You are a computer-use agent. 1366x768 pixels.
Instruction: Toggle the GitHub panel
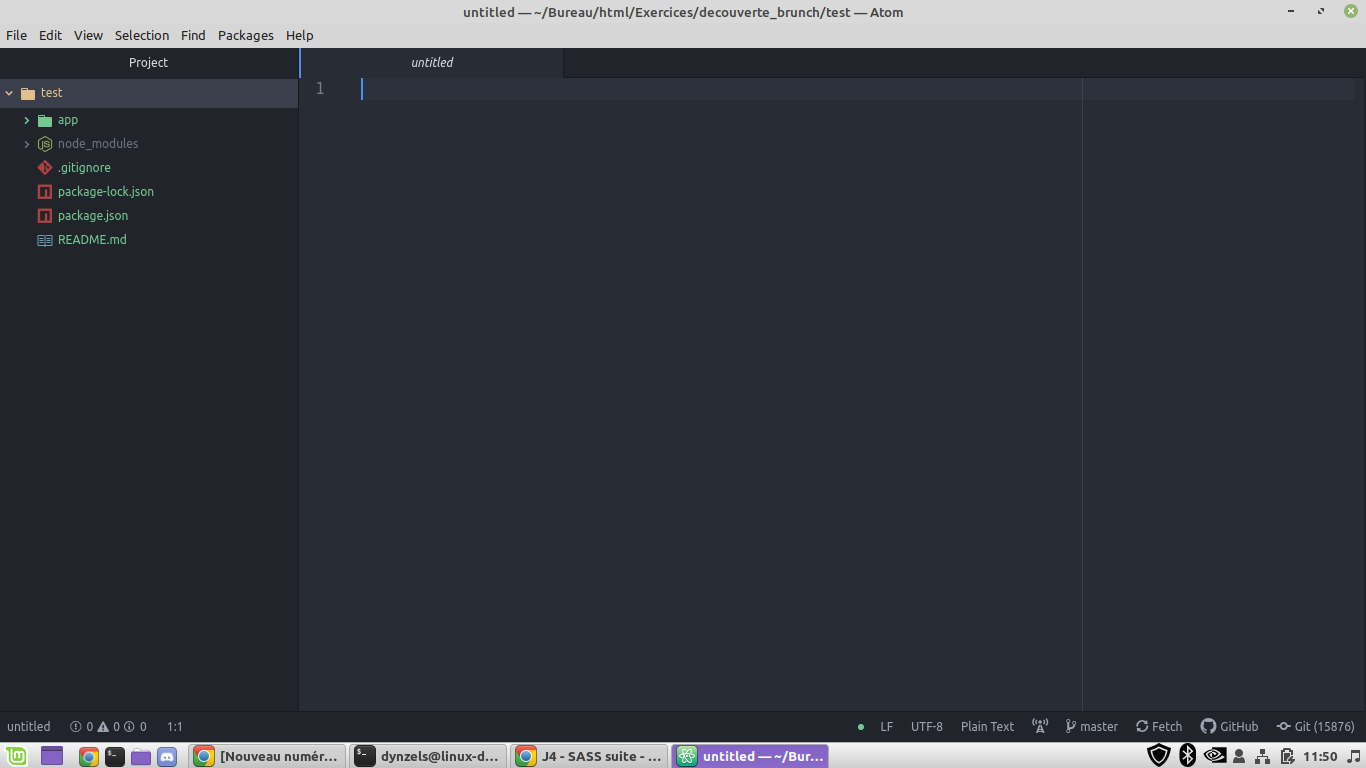point(1230,727)
